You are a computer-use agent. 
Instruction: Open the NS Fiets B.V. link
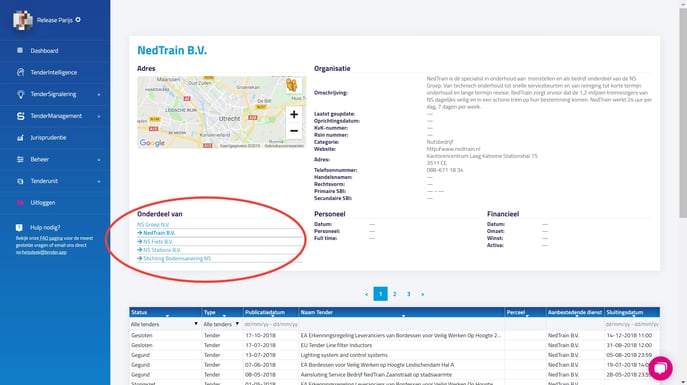coord(158,241)
